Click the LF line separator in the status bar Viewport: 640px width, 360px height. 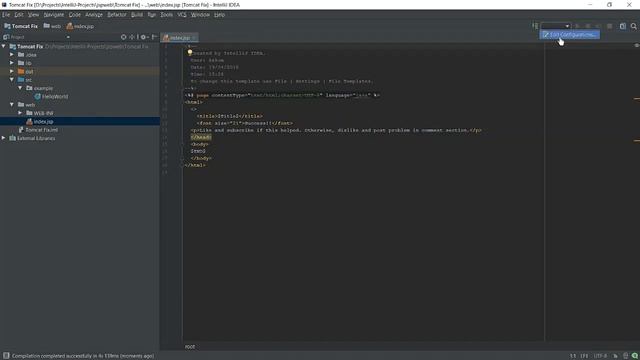tap(584, 356)
